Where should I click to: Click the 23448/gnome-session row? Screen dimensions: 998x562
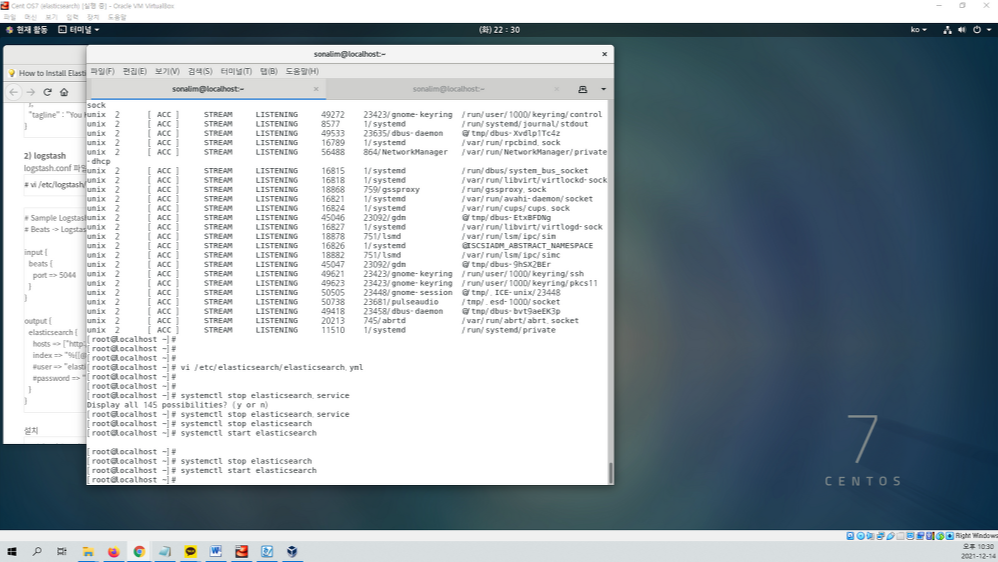click(324, 293)
